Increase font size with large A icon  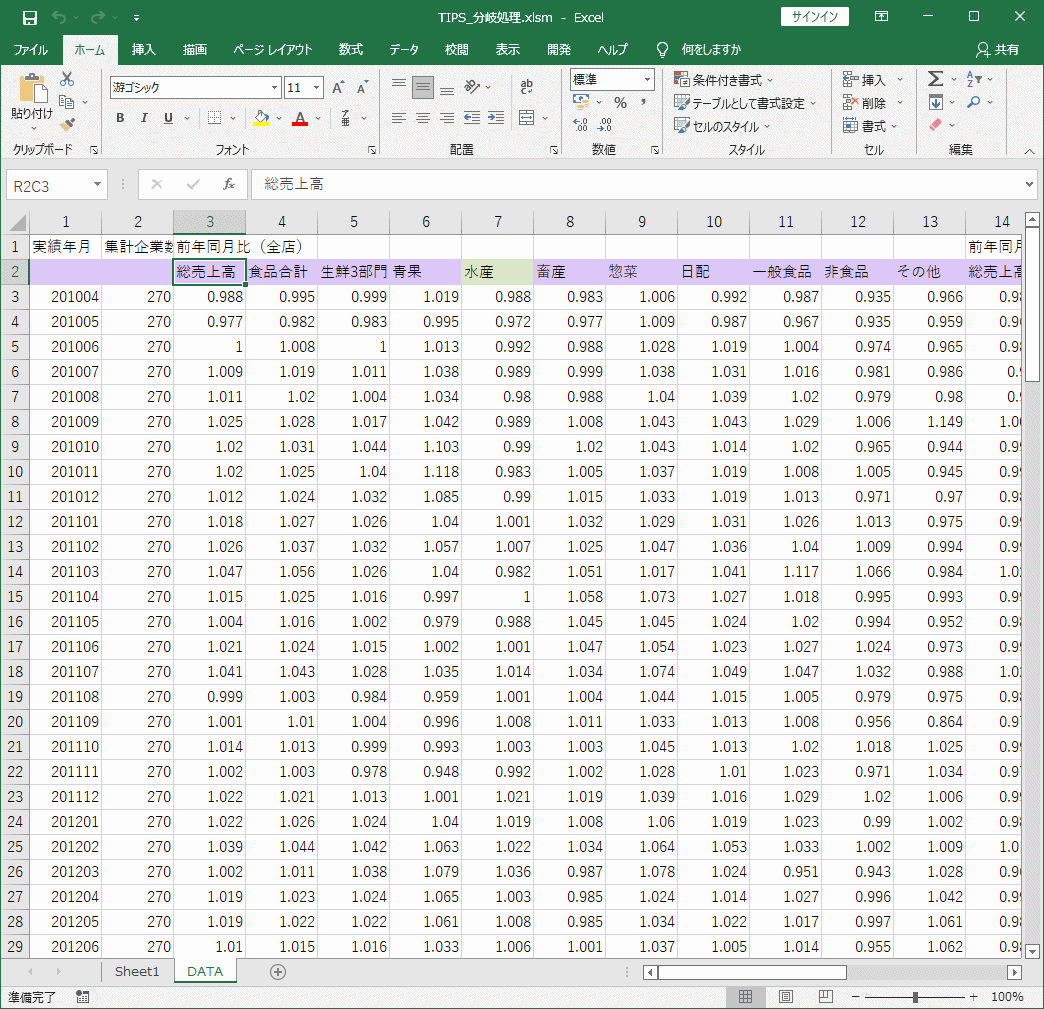(338, 87)
